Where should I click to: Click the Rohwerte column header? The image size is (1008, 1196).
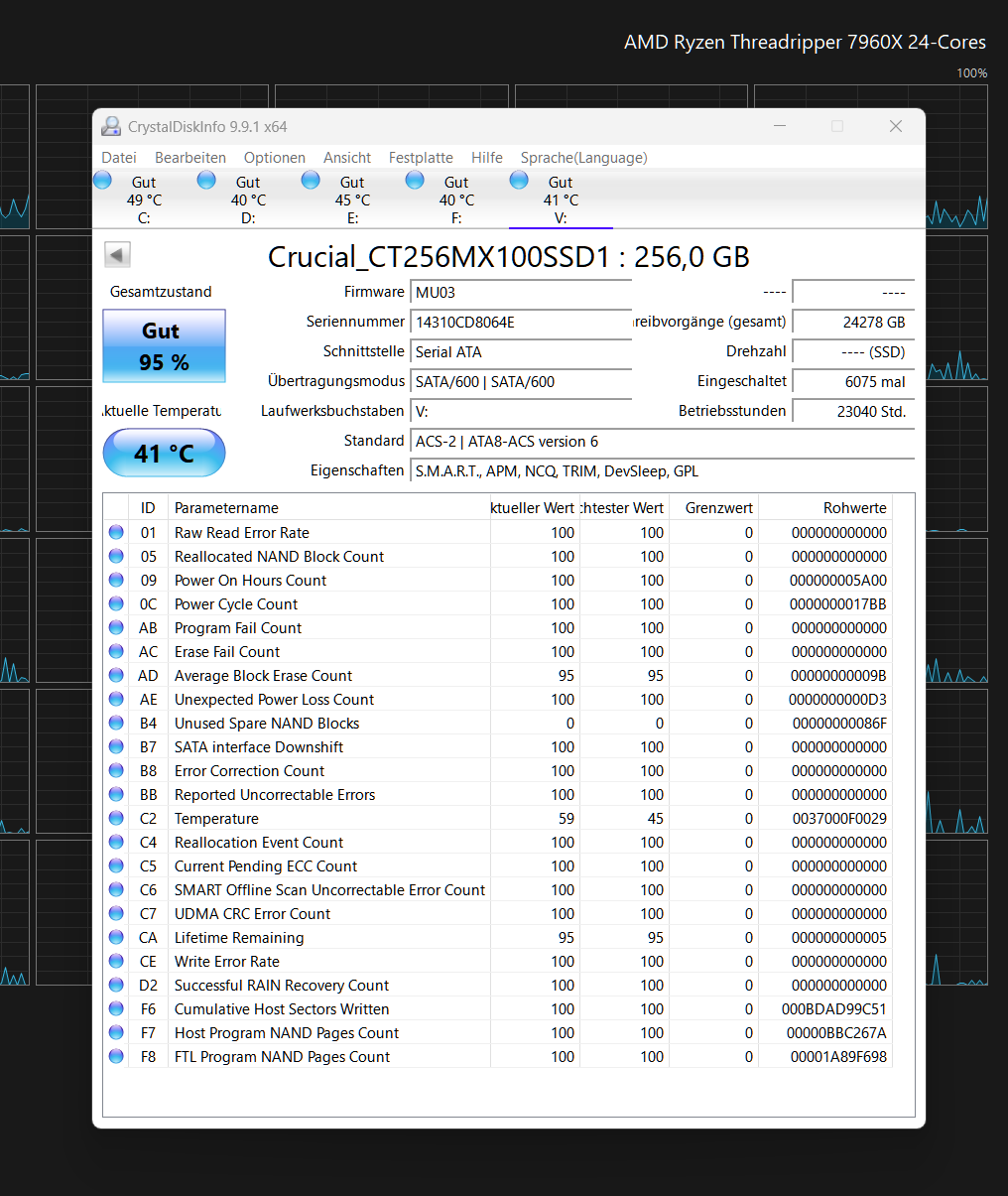(825, 508)
